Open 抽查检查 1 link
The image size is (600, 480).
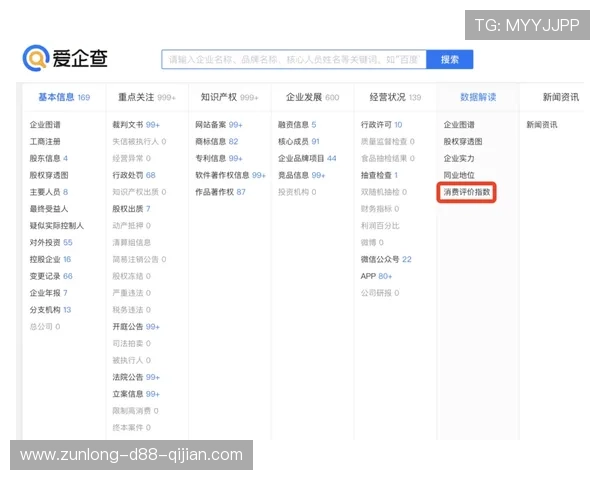click(379, 175)
